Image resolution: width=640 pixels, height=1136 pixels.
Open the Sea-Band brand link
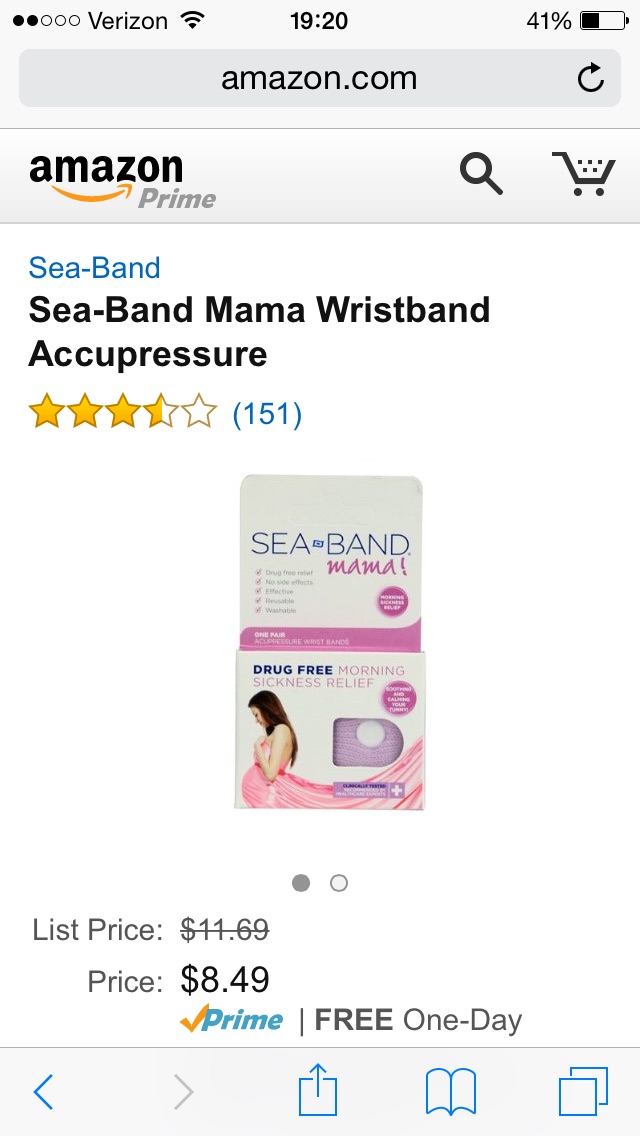(x=94, y=268)
